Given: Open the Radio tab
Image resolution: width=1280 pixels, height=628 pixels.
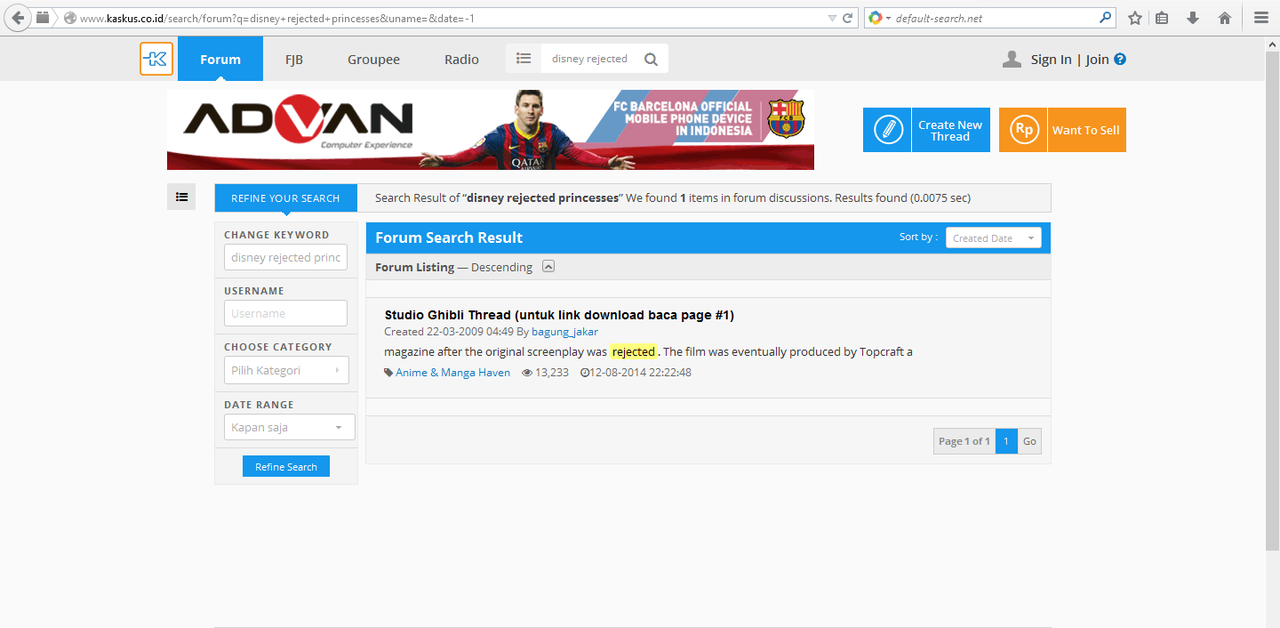Looking at the screenshot, I should [x=462, y=59].
